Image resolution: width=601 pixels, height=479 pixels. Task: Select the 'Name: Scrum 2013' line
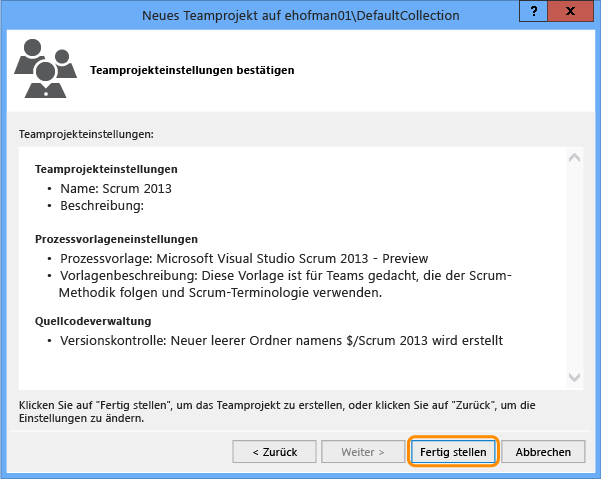116,189
